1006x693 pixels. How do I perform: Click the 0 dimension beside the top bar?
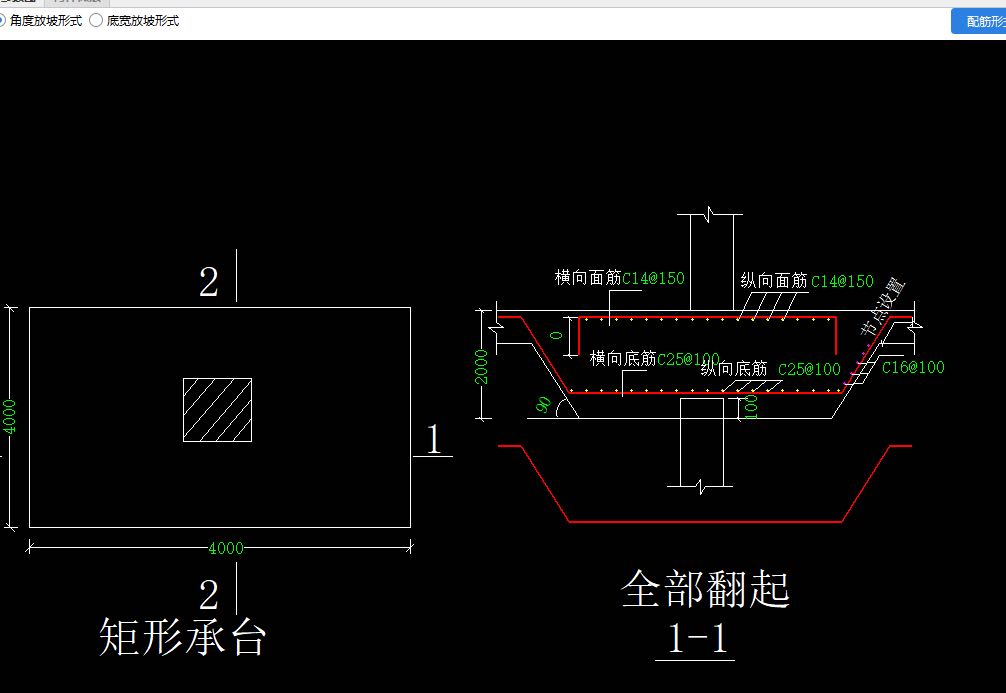click(x=556, y=335)
